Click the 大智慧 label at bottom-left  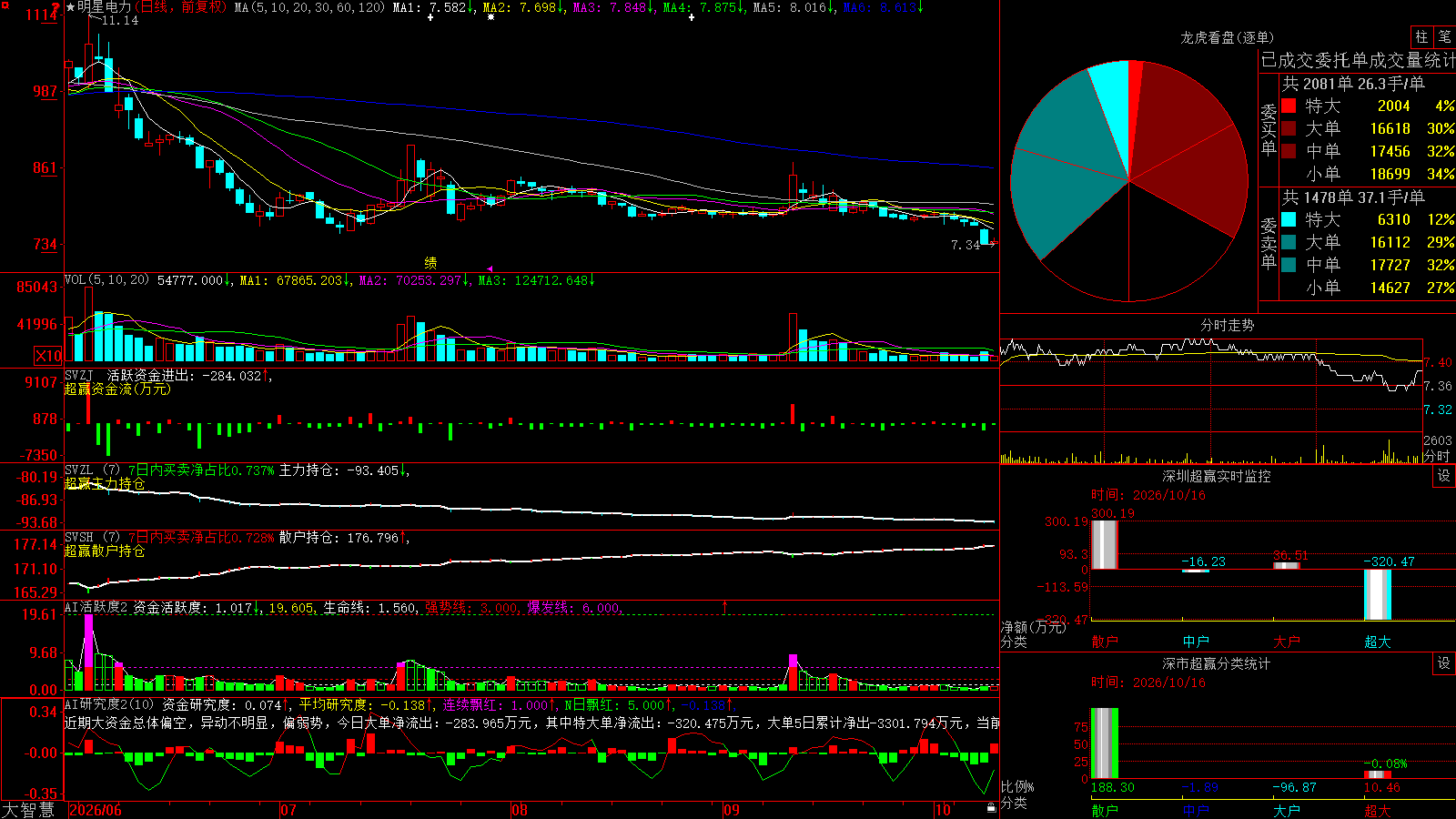tap(28, 810)
